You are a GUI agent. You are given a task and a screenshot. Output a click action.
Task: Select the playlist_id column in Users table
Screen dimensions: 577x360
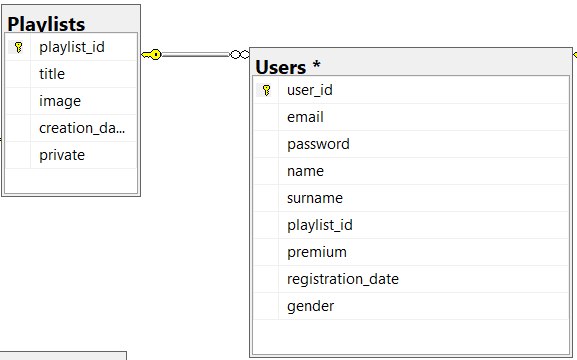(411, 225)
